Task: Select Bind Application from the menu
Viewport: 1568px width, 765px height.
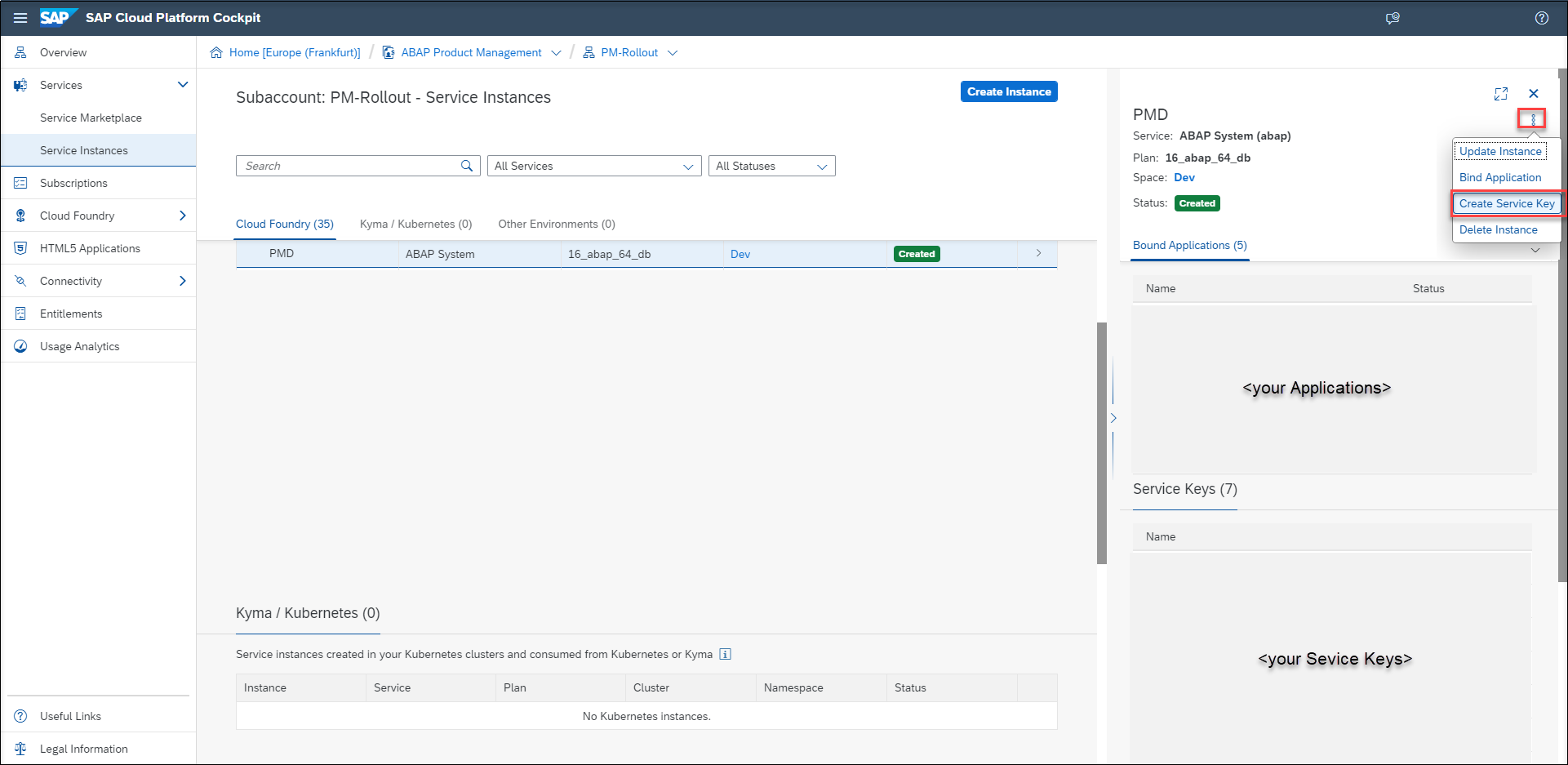Action: 1500,177
